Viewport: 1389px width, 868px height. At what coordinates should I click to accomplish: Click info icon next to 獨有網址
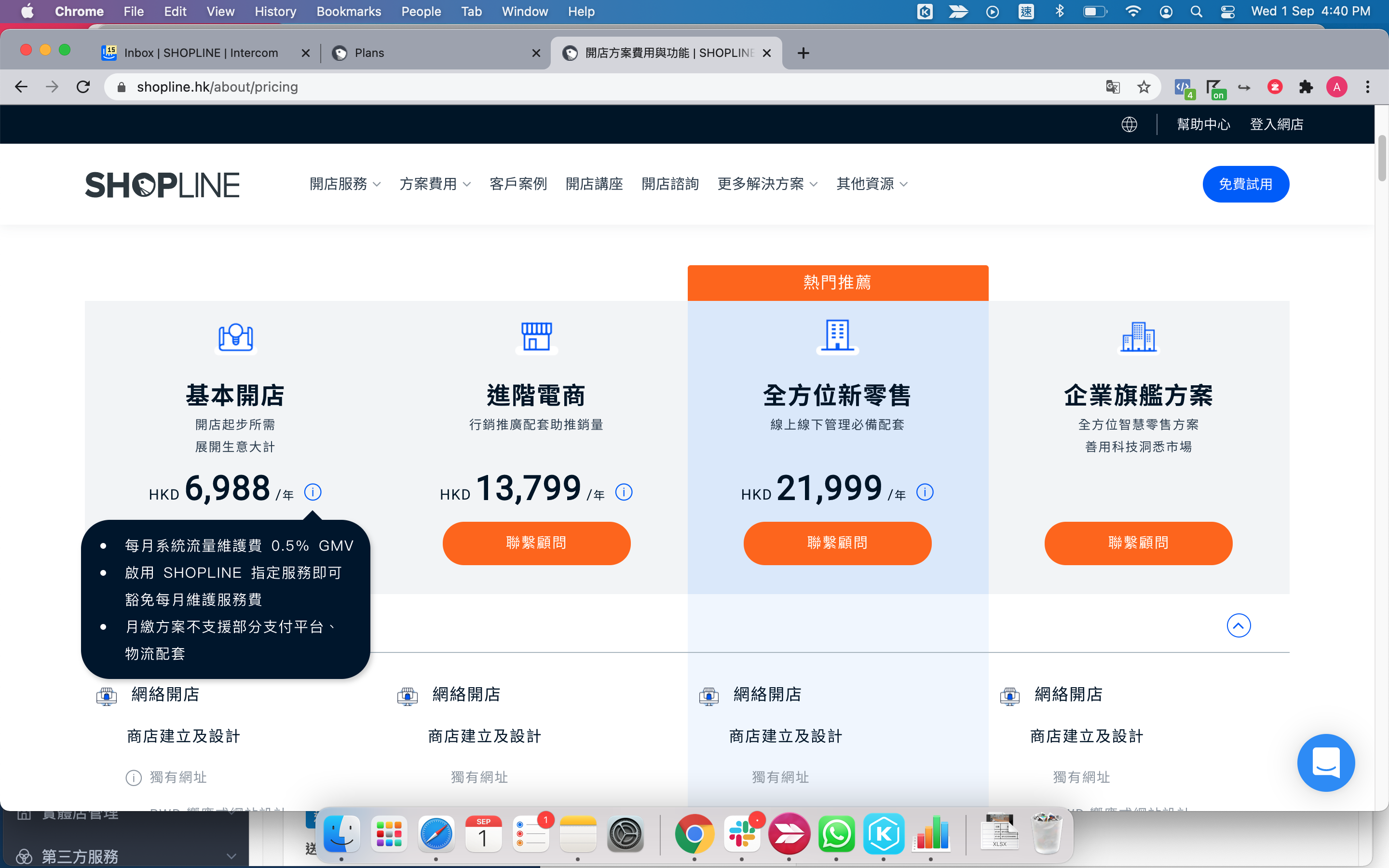(133, 778)
